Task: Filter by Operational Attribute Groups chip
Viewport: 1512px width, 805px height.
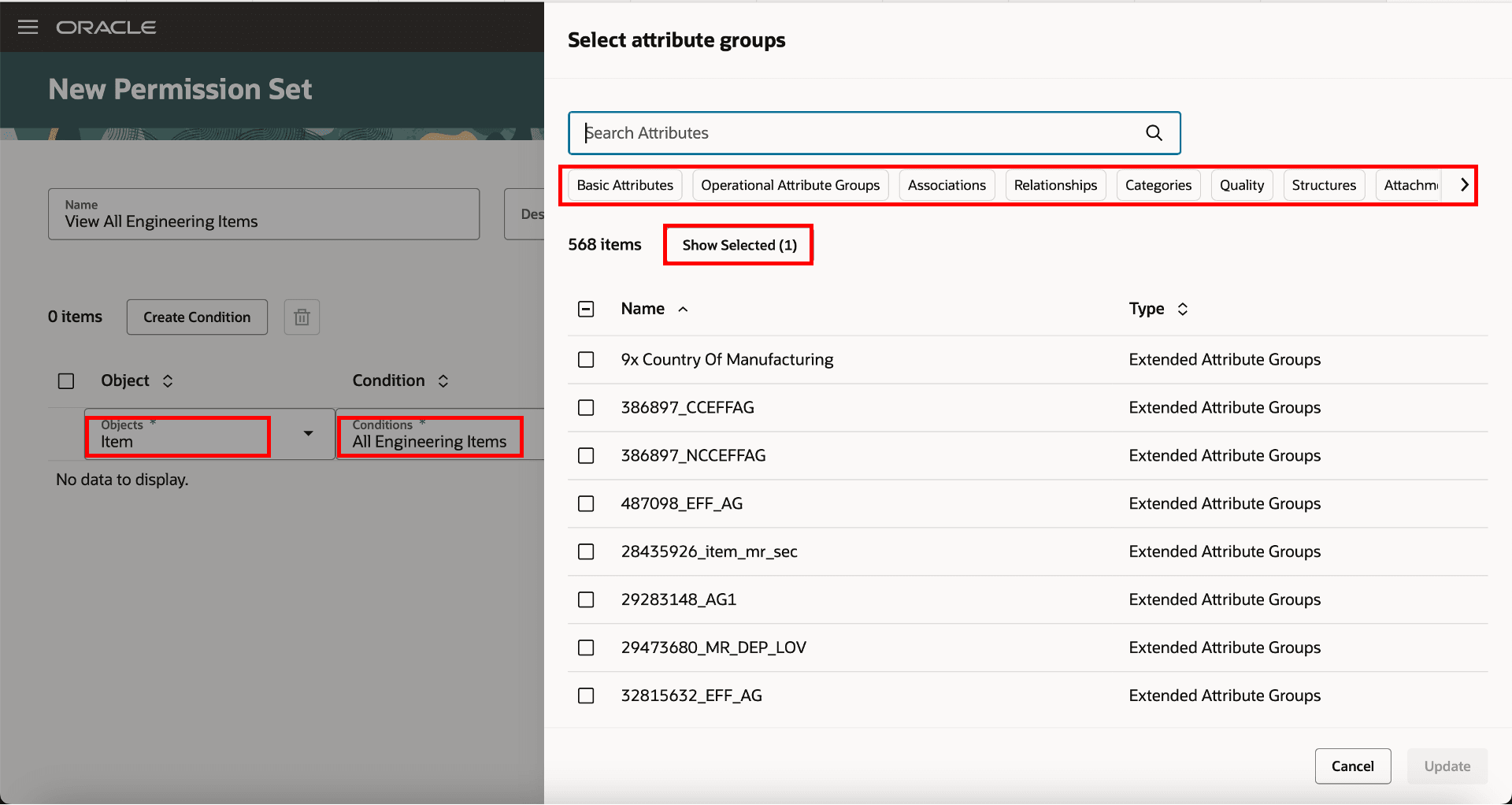Action: pos(790,186)
